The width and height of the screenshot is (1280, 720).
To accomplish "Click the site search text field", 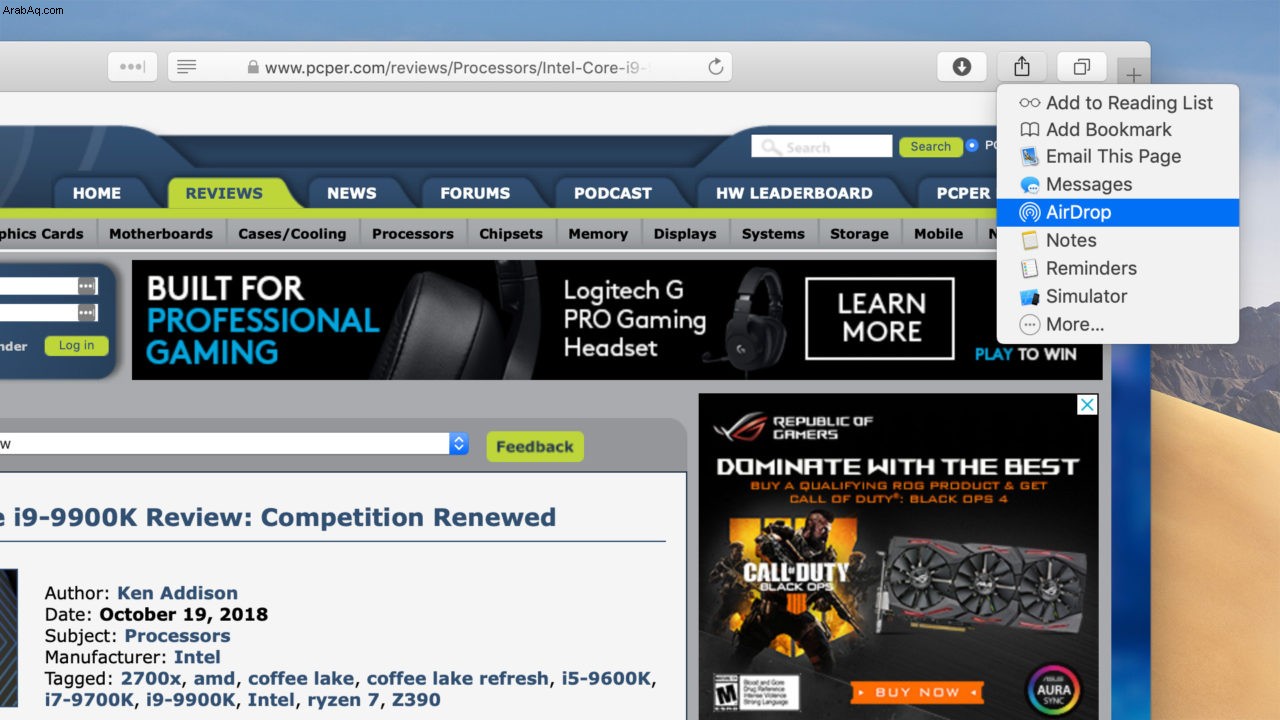I will click(x=822, y=147).
